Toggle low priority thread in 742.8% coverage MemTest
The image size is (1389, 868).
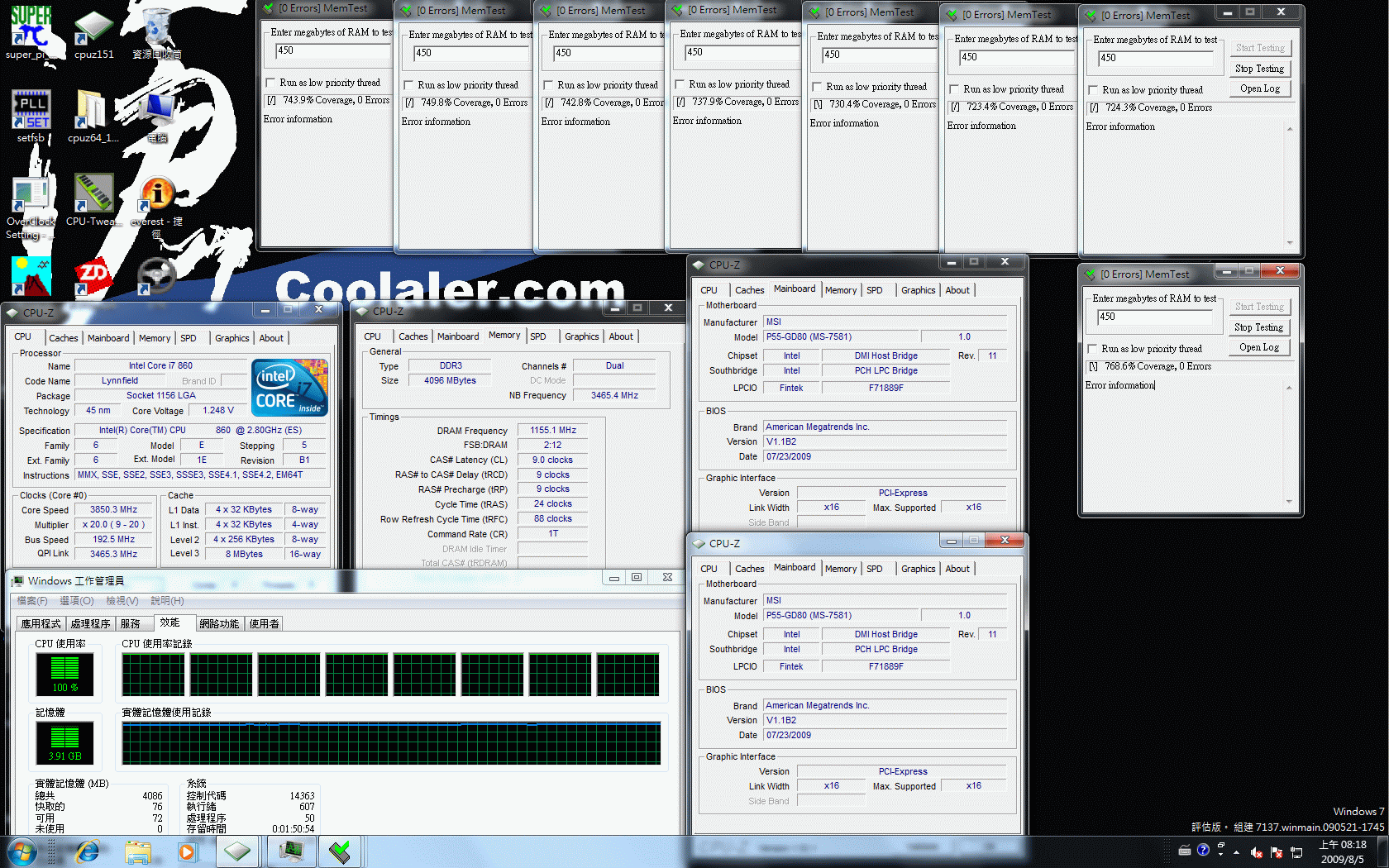pyautogui.click(x=547, y=85)
